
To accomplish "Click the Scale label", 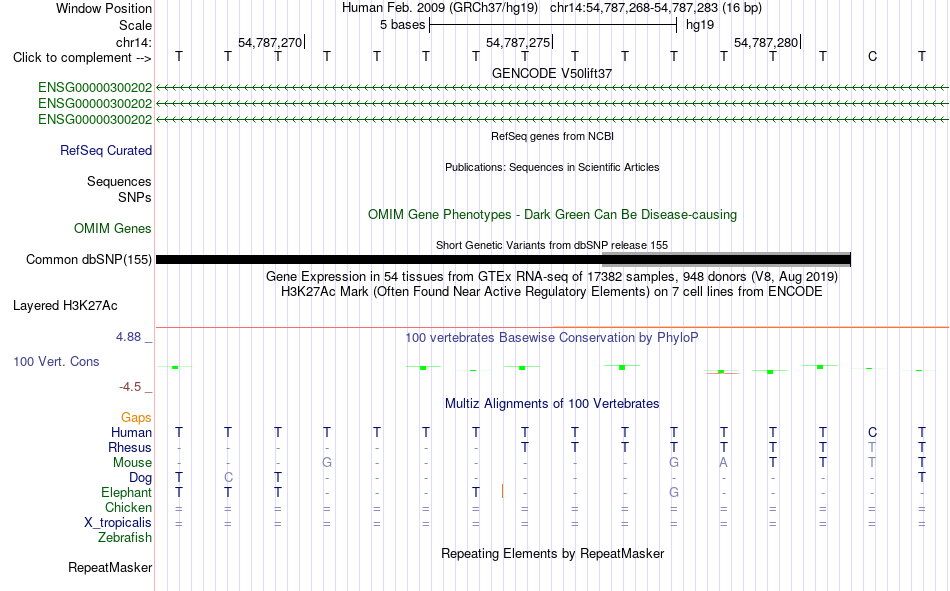I will [136, 25].
